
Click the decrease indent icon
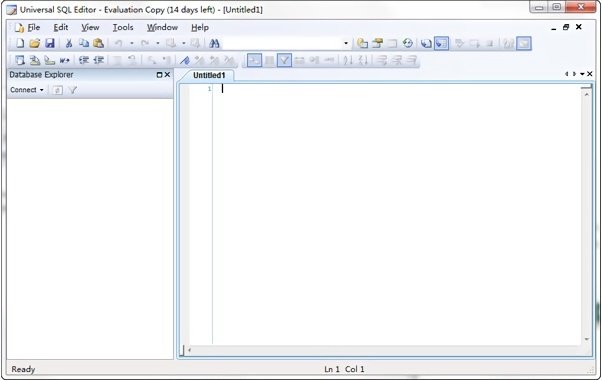click(99, 60)
